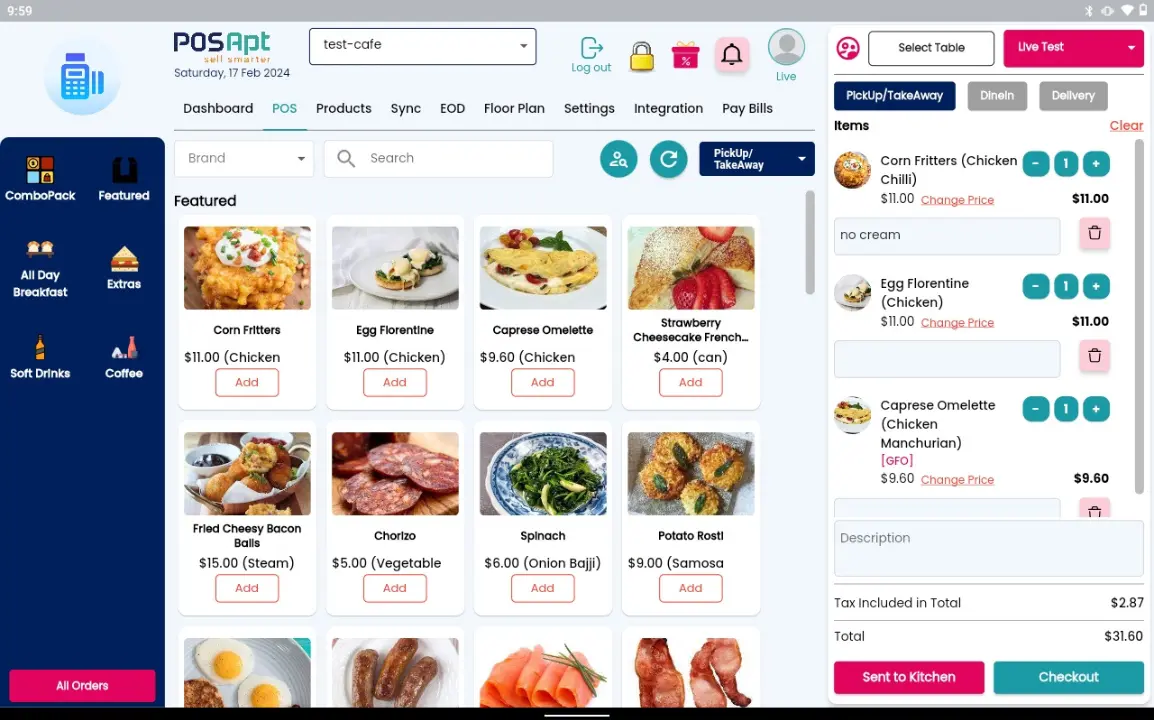Viewport: 1154px width, 720px height.
Task: Switch order type to Delivery
Action: tap(1072, 96)
